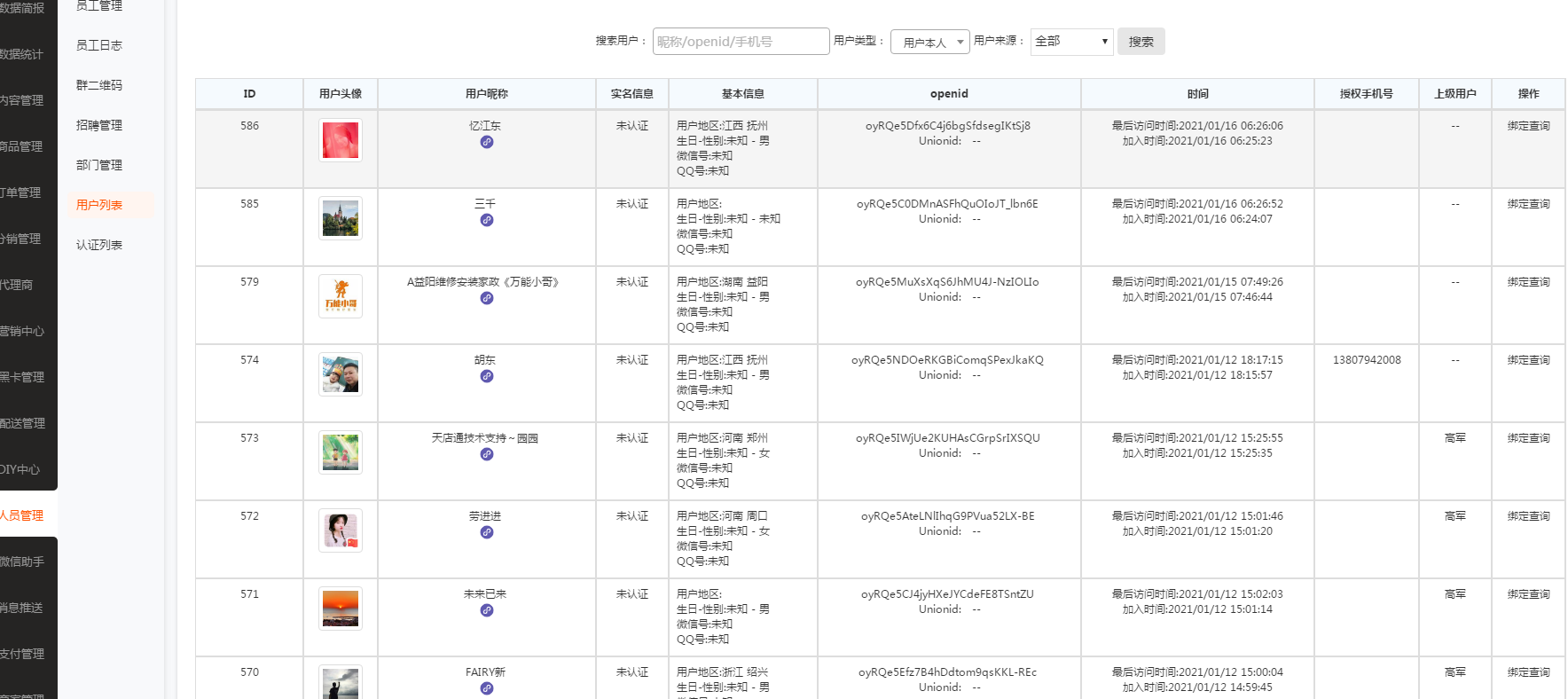Select 招聘管理 from the submenu
1568x699 pixels.
coord(99,125)
